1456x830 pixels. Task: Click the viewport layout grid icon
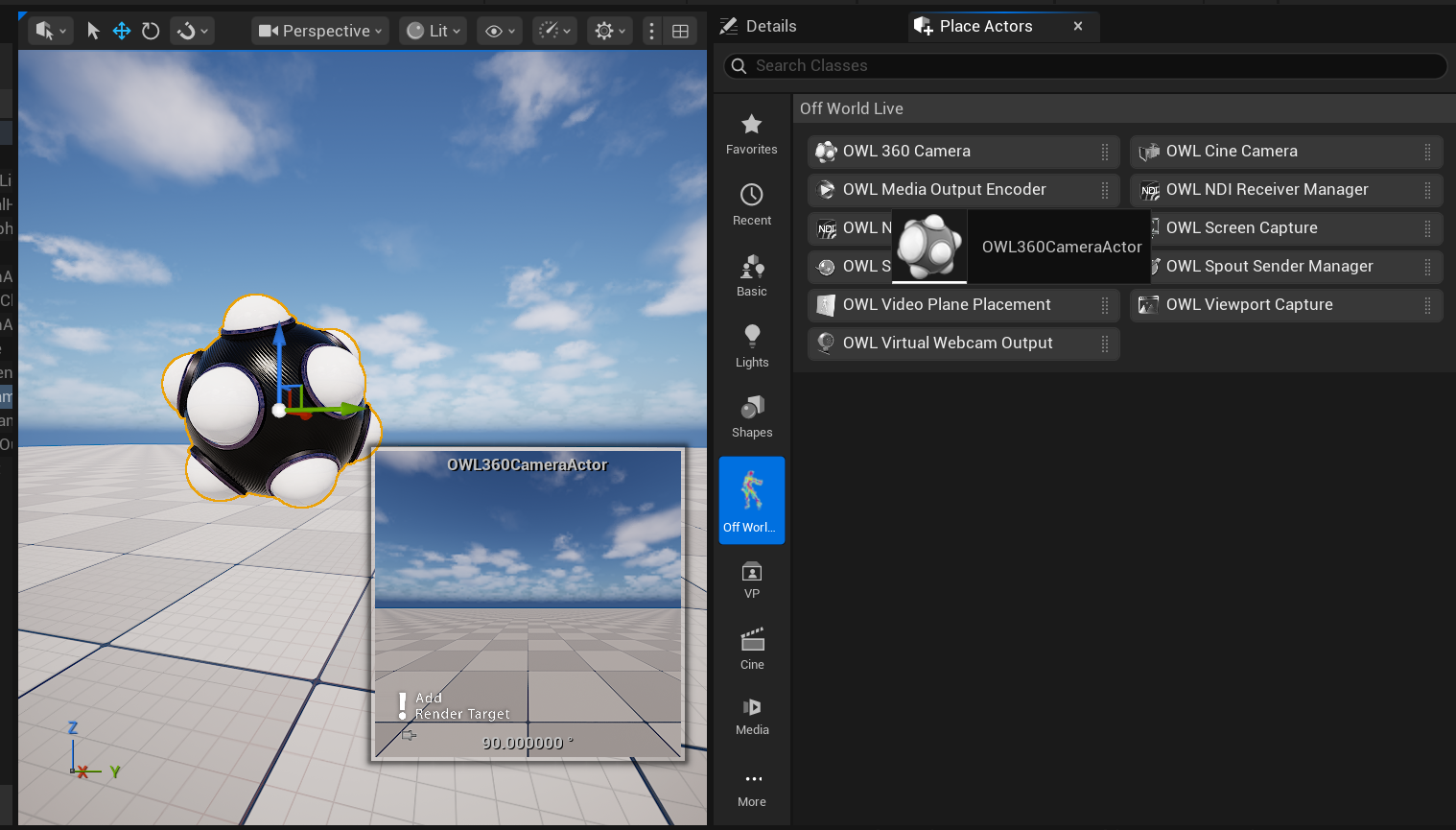pyautogui.click(x=680, y=31)
